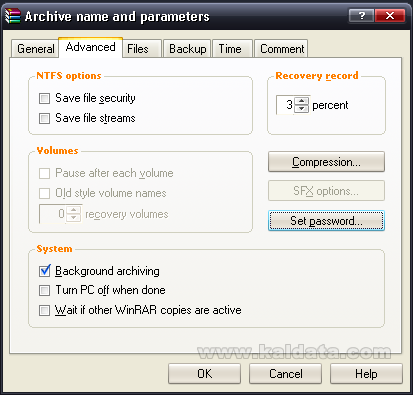Increase recovery record percent with up arrow
The height and width of the screenshot is (395, 413).
(302, 101)
